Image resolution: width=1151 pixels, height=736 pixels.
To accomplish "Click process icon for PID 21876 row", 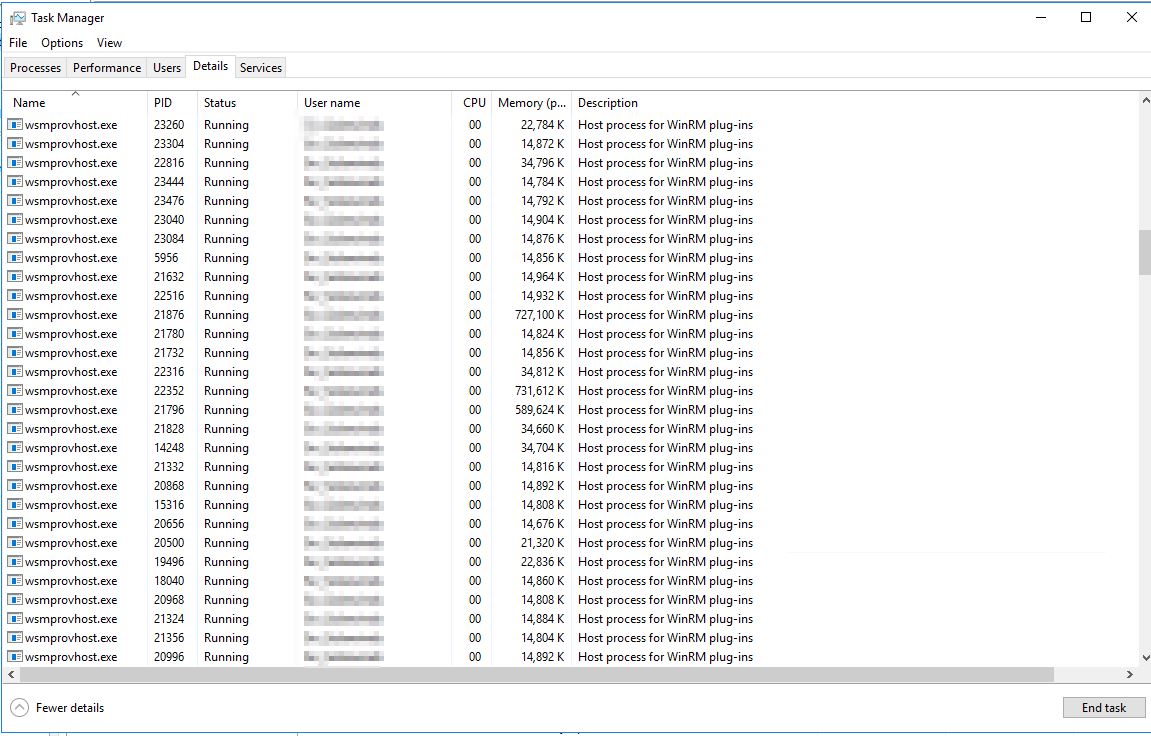I will coord(15,315).
